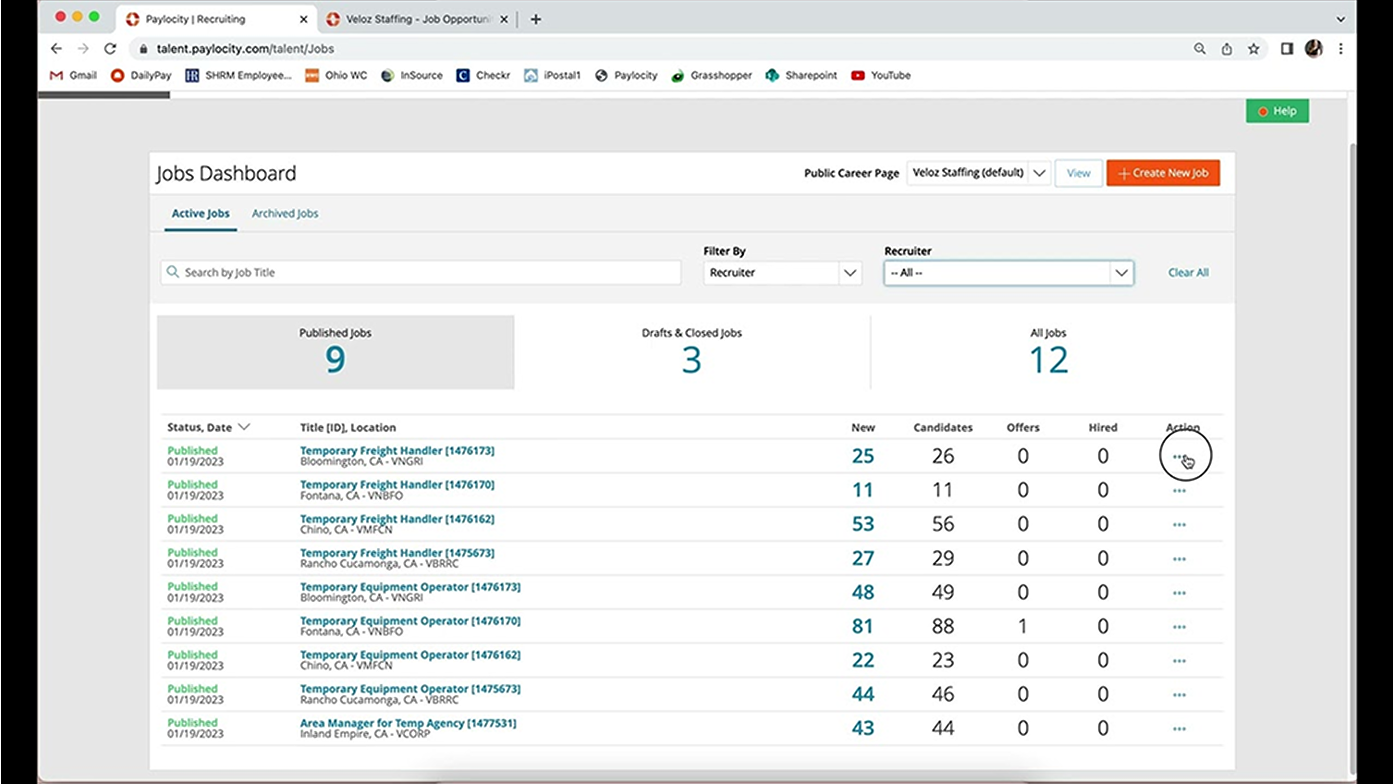1393x784 pixels.
Task: Open the Chrome profile avatar
Action: [x=1314, y=48]
